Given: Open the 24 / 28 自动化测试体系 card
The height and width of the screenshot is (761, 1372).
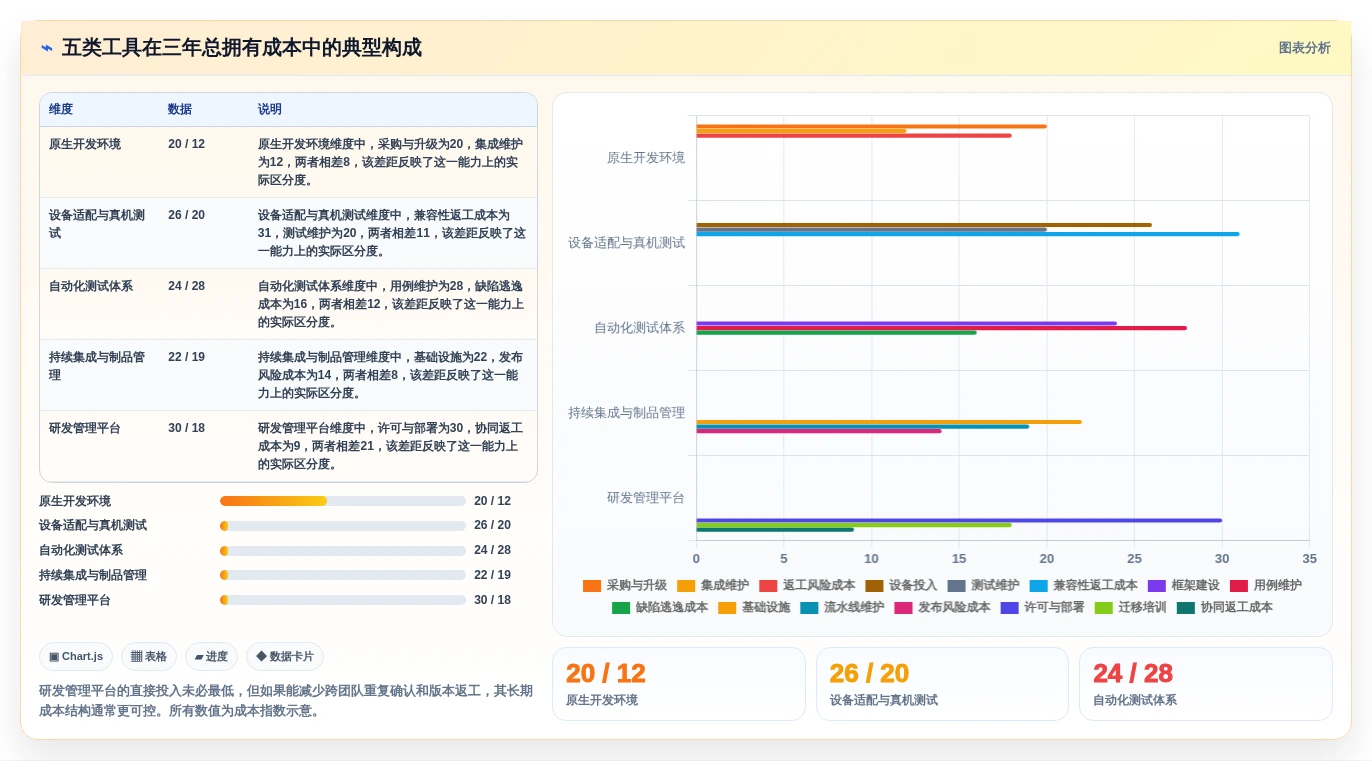Looking at the screenshot, I should tap(1206, 684).
